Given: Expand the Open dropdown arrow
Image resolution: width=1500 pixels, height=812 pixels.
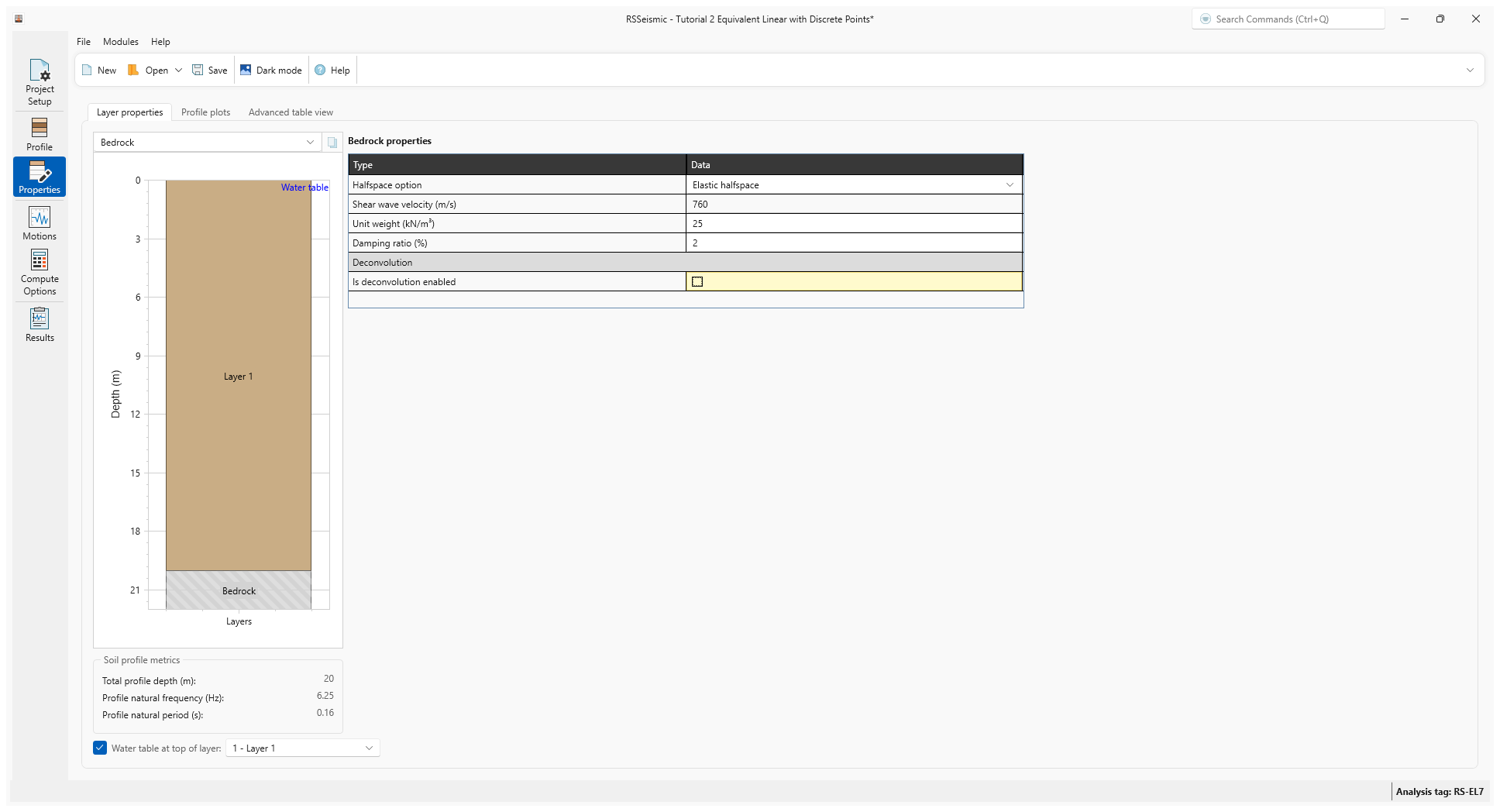Looking at the screenshot, I should [178, 71].
